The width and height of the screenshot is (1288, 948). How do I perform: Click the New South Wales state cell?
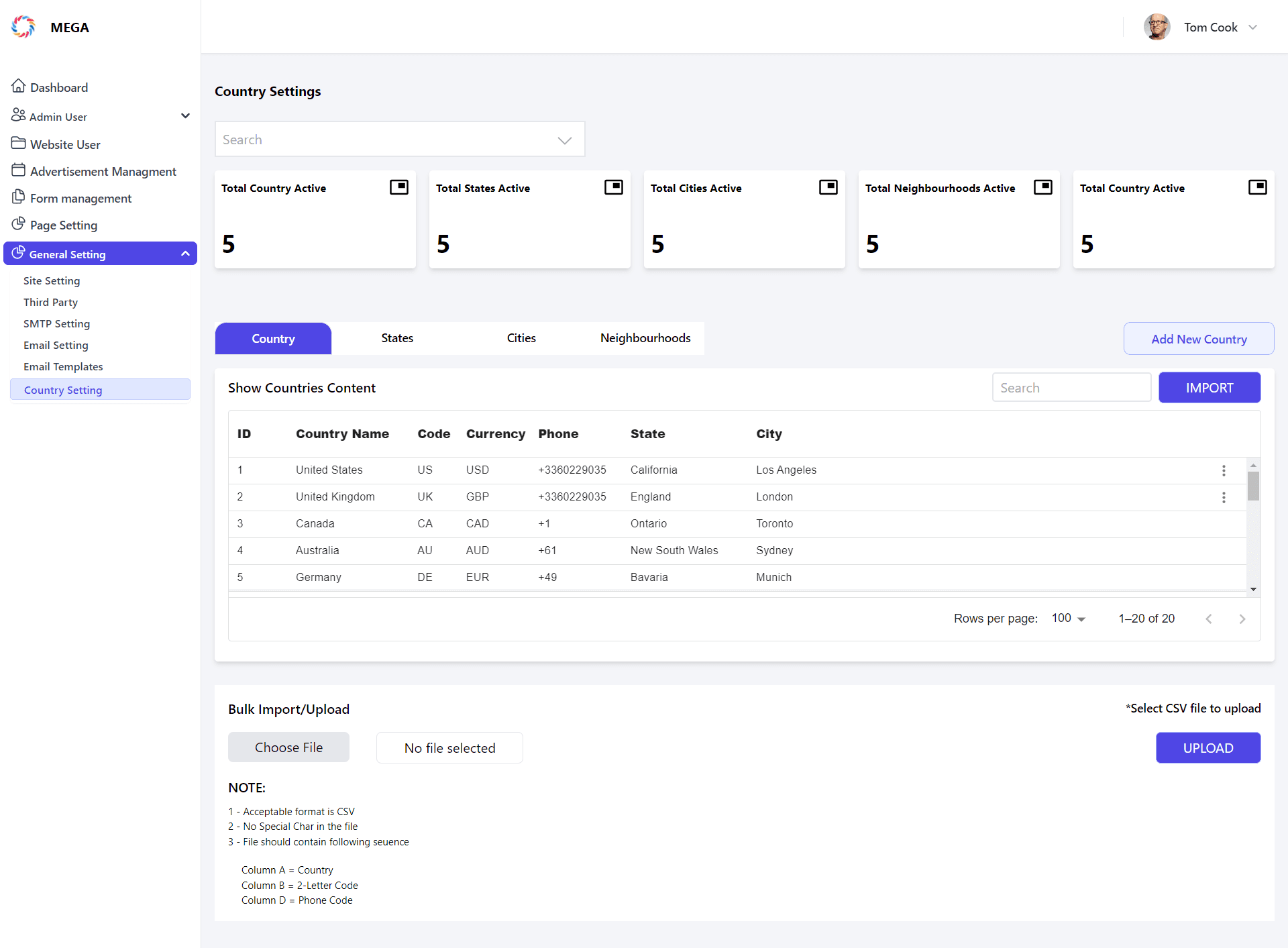coord(674,550)
